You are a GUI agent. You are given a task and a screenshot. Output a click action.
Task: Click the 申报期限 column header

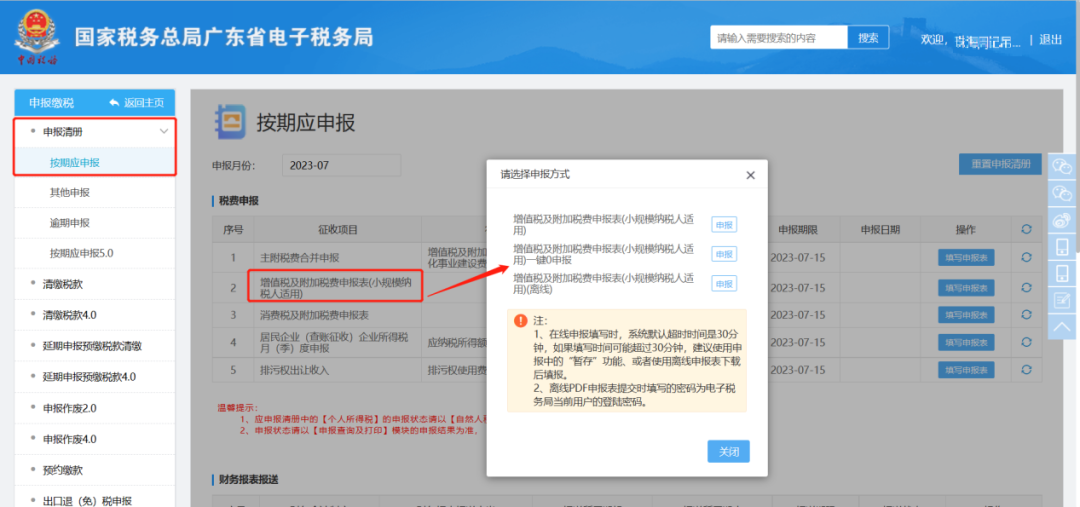point(798,229)
